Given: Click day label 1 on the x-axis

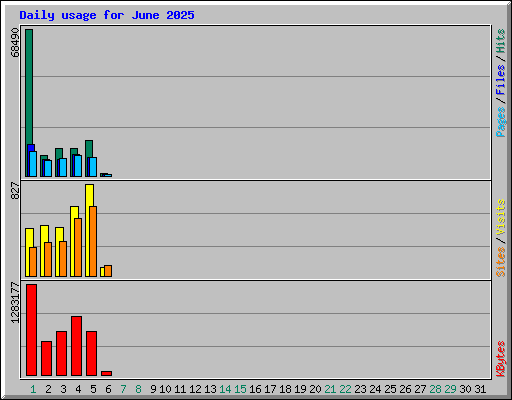Looking at the screenshot, I should point(33,389).
